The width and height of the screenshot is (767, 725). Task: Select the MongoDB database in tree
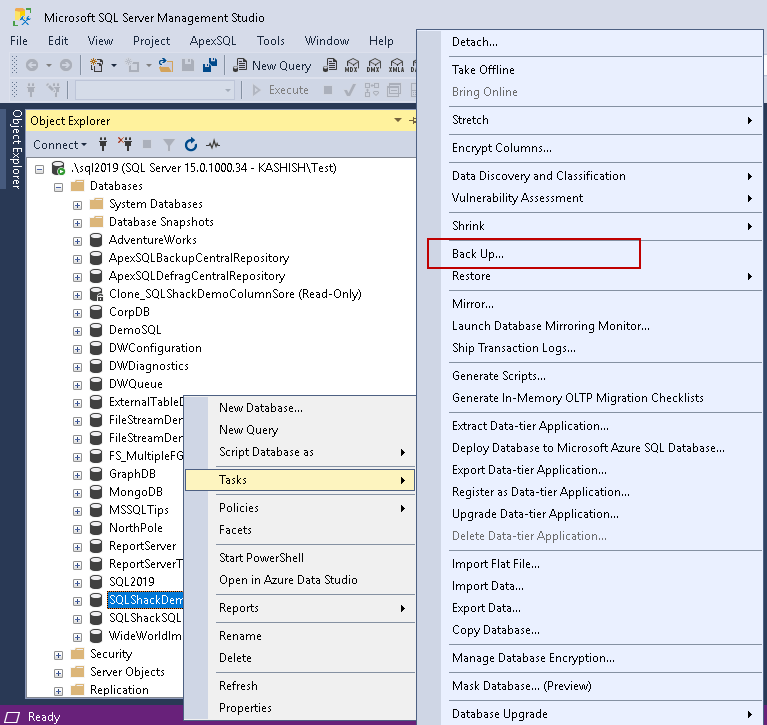click(135, 492)
